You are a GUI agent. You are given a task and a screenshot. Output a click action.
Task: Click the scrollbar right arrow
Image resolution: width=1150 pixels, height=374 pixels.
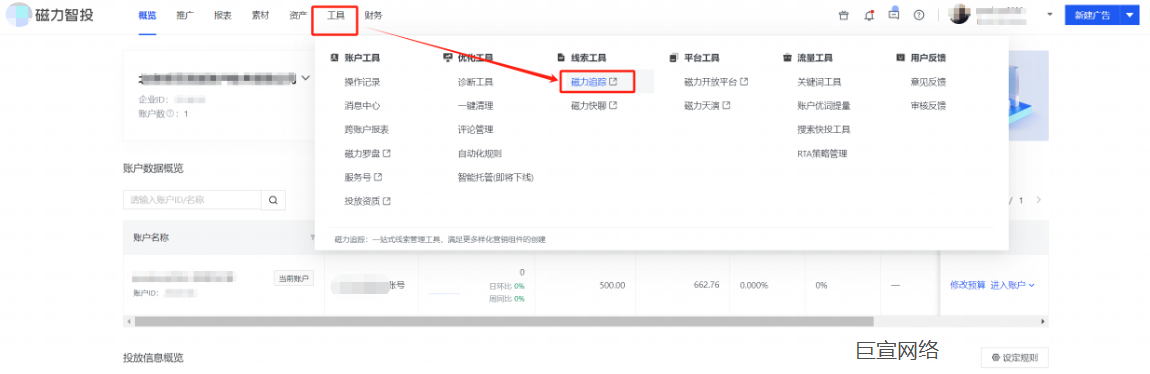[x=1044, y=321]
